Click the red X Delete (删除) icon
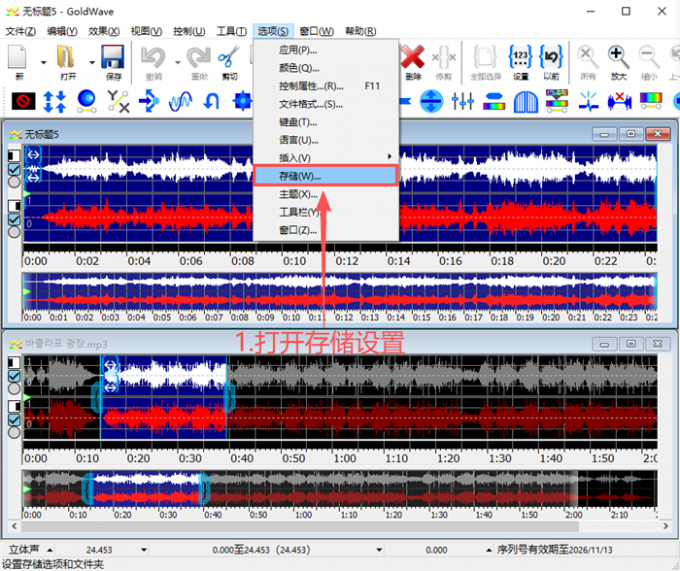 click(x=413, y=58)
